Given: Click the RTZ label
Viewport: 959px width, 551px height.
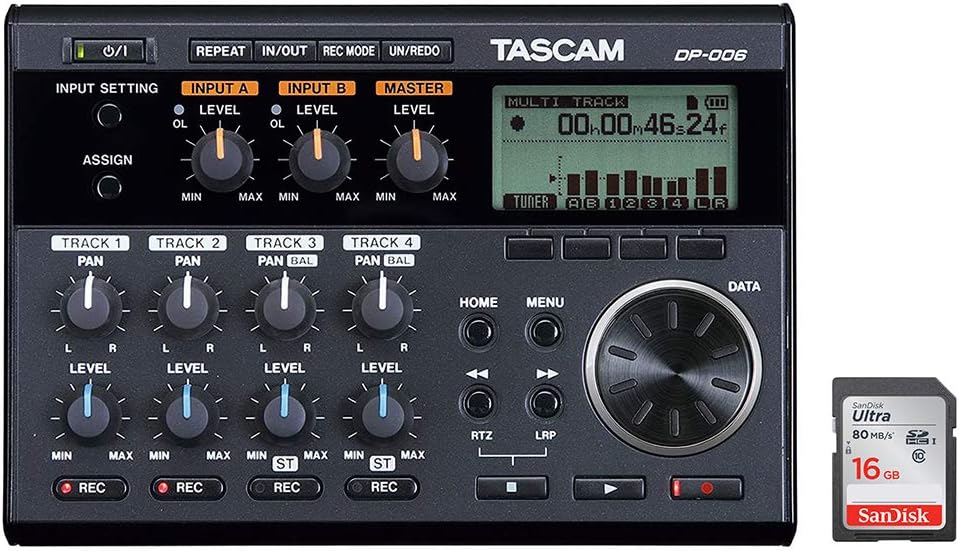Looking at the screenshot, I should click(x=481, y=435).
